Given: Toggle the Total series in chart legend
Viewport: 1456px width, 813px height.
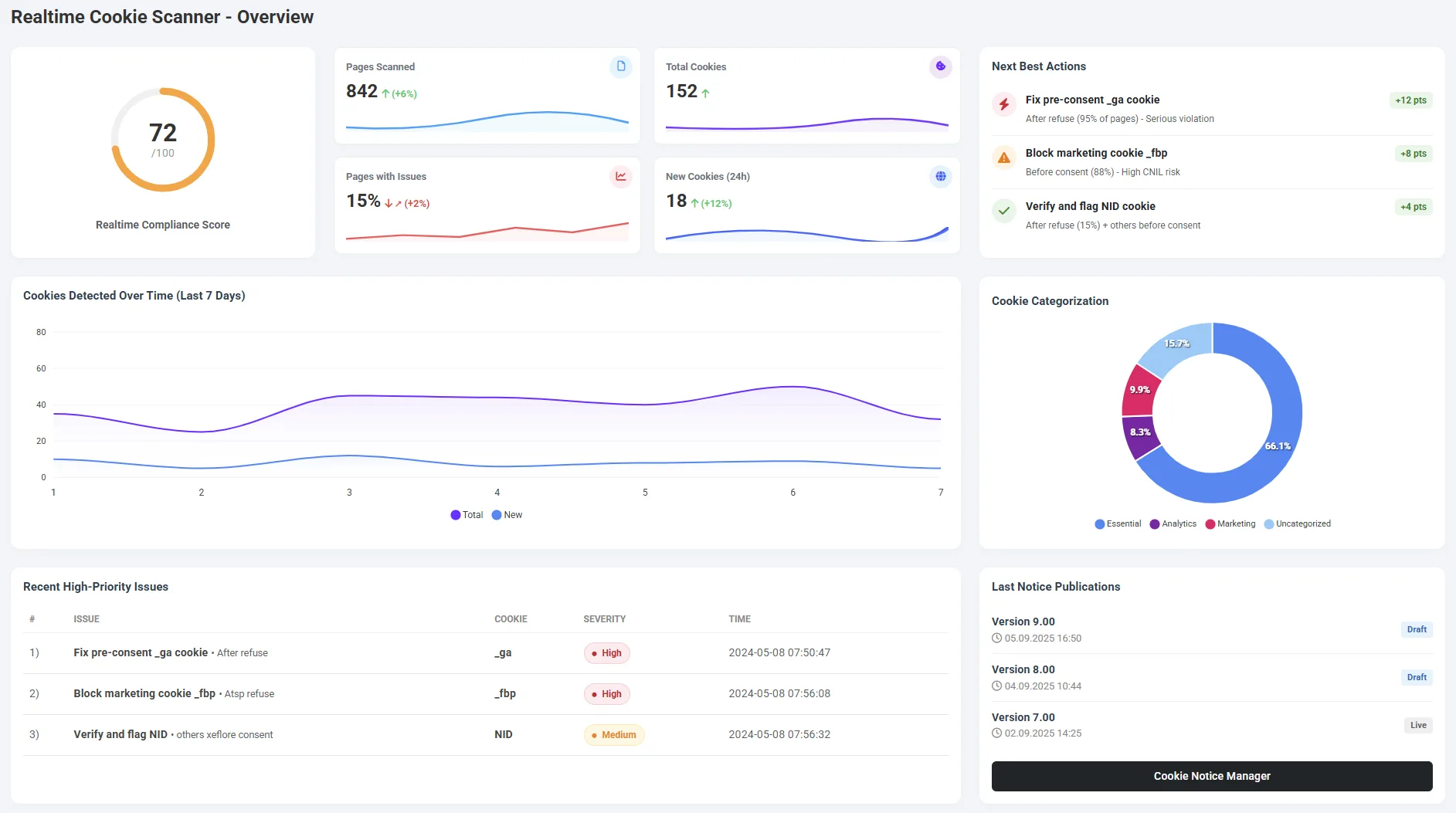Looking at the screenshot, I should [467, 515].
